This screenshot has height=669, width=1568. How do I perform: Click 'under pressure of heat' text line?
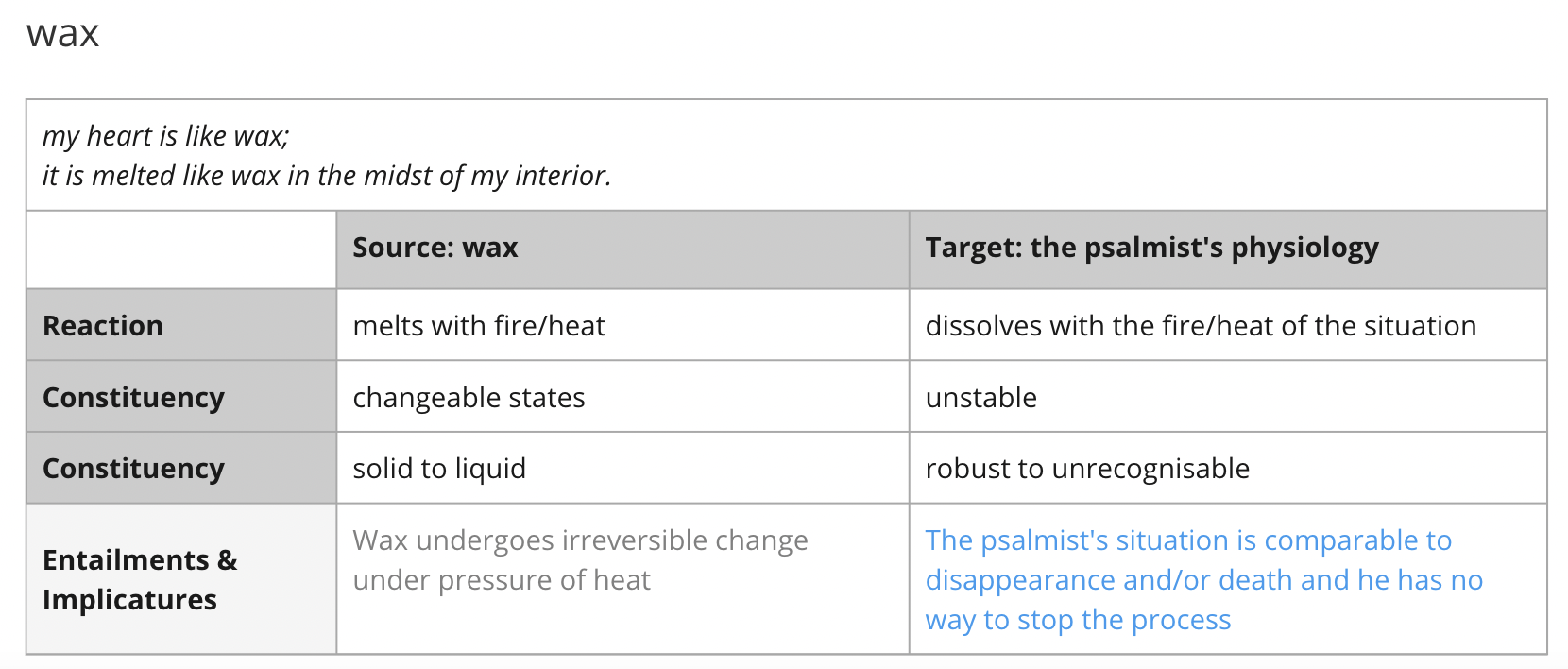click(x=501, y=580)
